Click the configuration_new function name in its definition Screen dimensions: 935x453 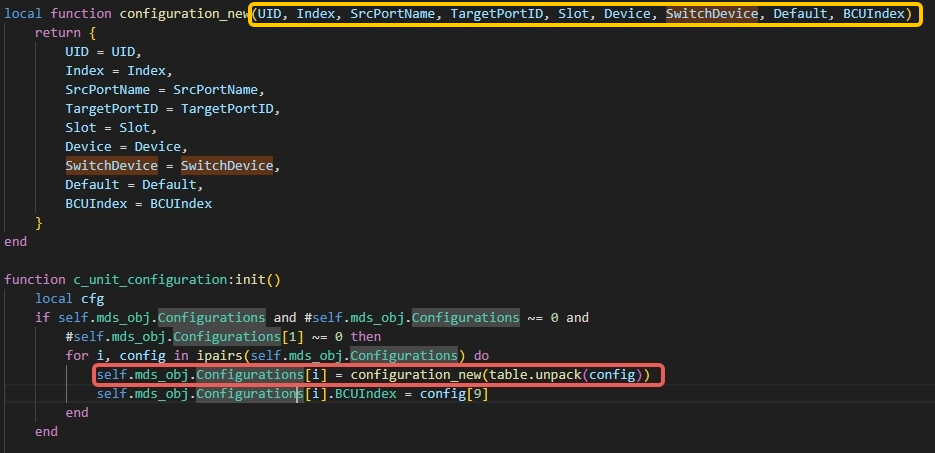pyautogui.click(x=183, y=15)
